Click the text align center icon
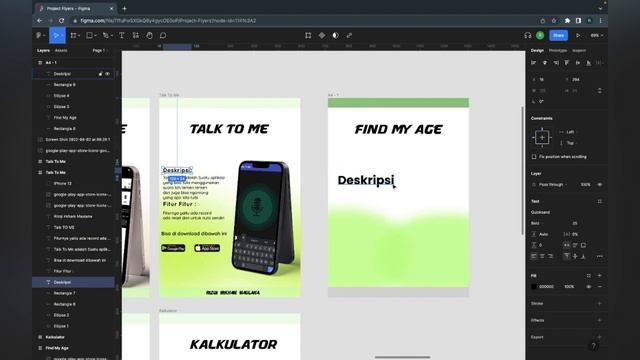Image resolution: width=640 pixels, height=360 pixels. pos(542,256)
